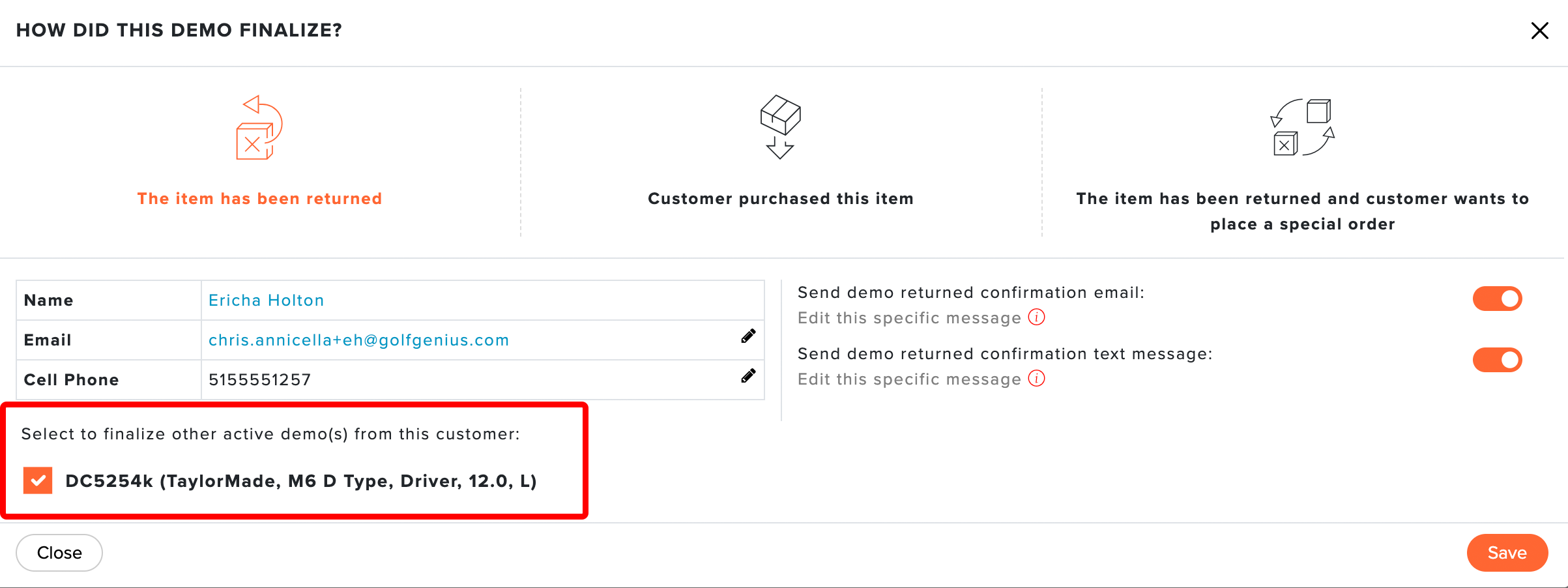Uncheck the DC5254k TaylorMade demo checkbox
The image size is (1568, 588).
[x=38, y=480]
